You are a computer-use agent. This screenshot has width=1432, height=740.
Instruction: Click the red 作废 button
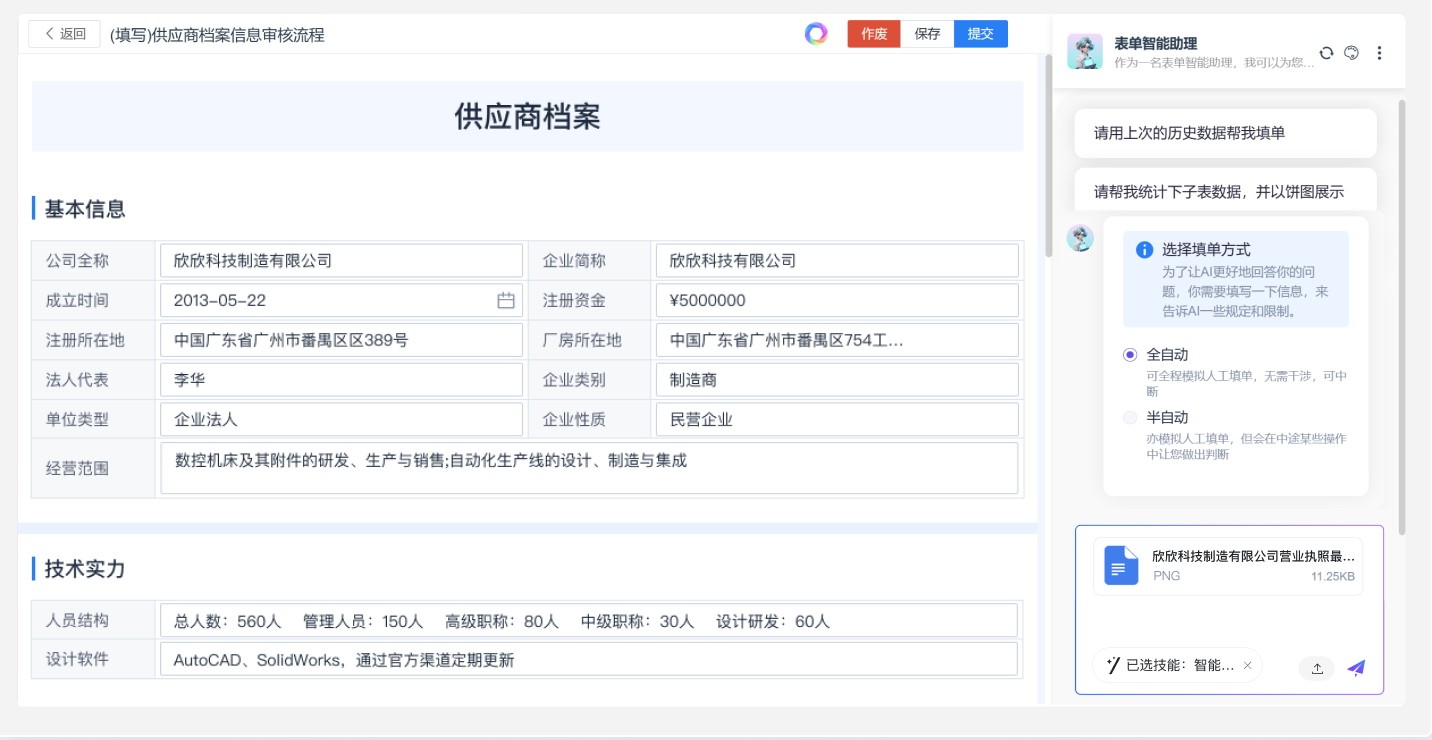pos(874,34)
